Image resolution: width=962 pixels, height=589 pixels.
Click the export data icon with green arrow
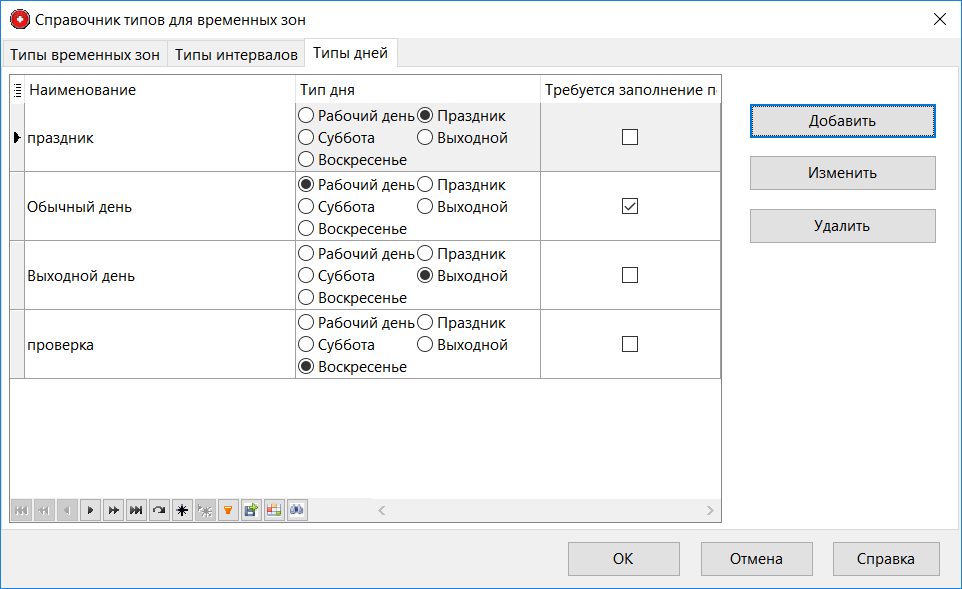point(251,511)
